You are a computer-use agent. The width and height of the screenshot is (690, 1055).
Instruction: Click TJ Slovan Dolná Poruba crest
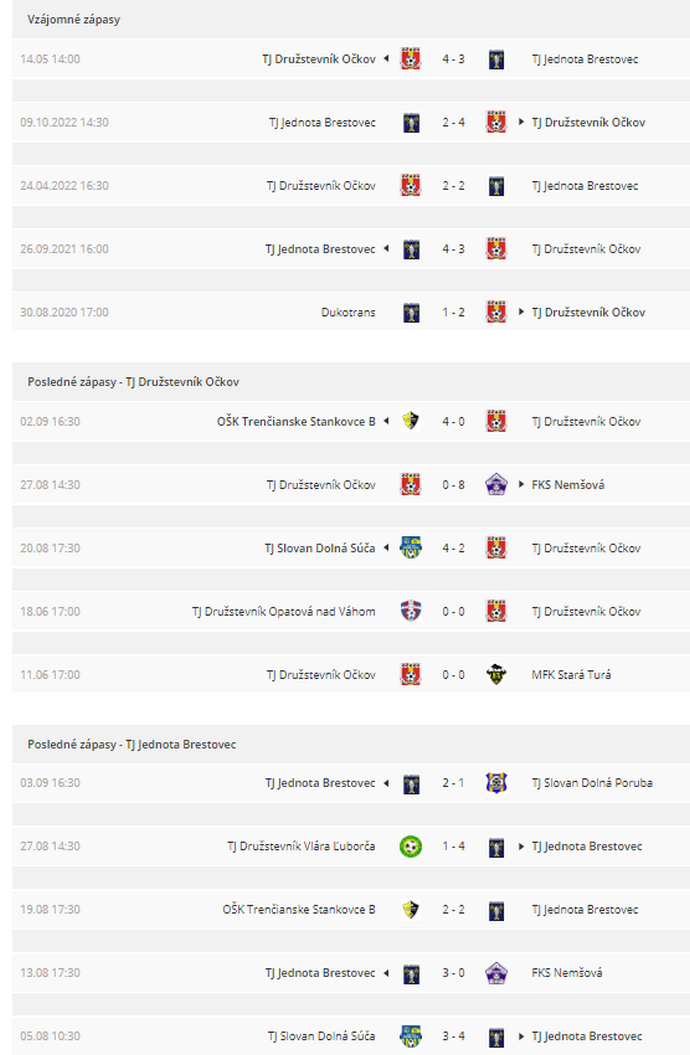click(496, 783)
